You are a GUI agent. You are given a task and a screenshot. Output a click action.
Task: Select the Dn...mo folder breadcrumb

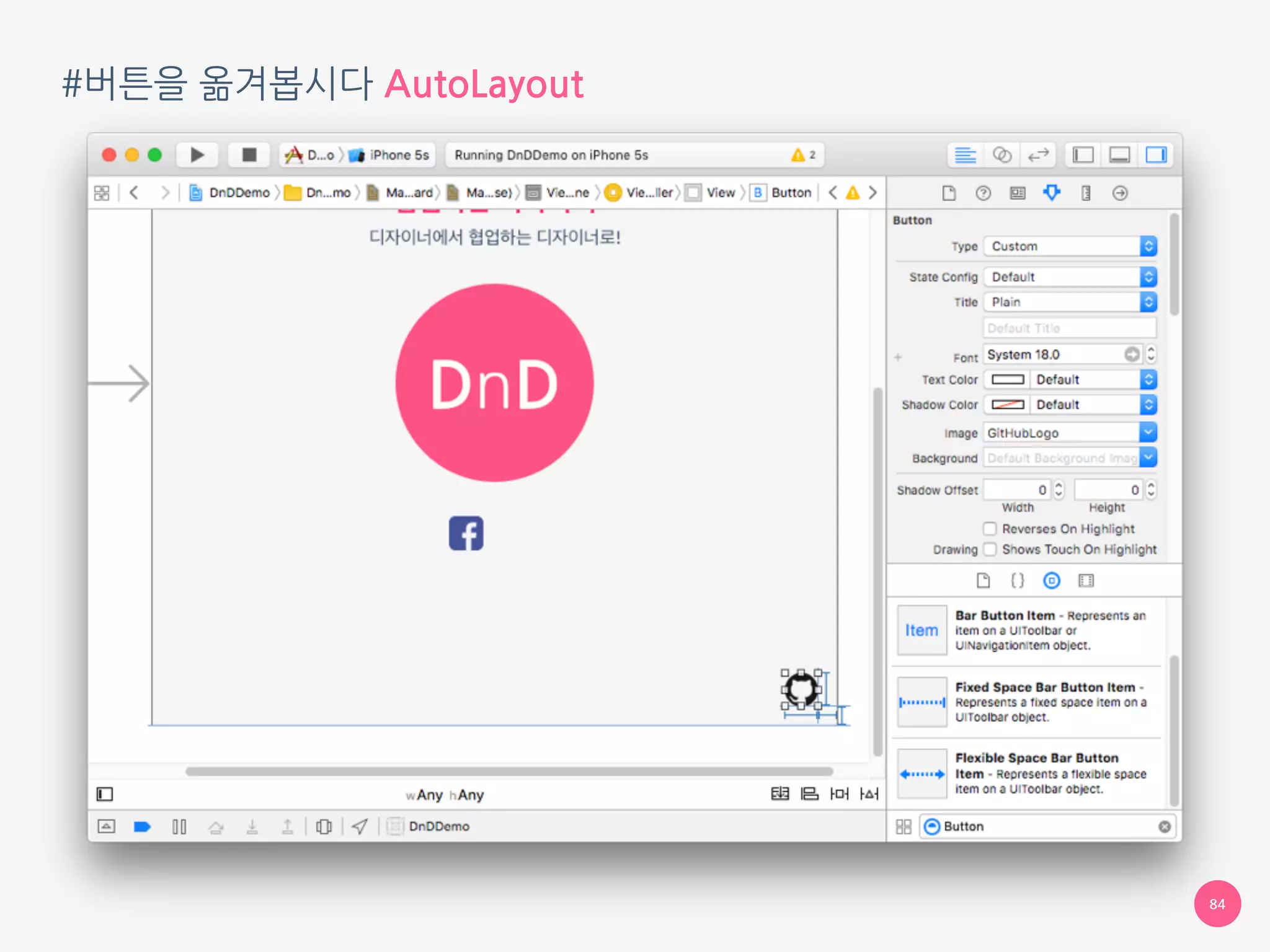click(x=318, y=193)
